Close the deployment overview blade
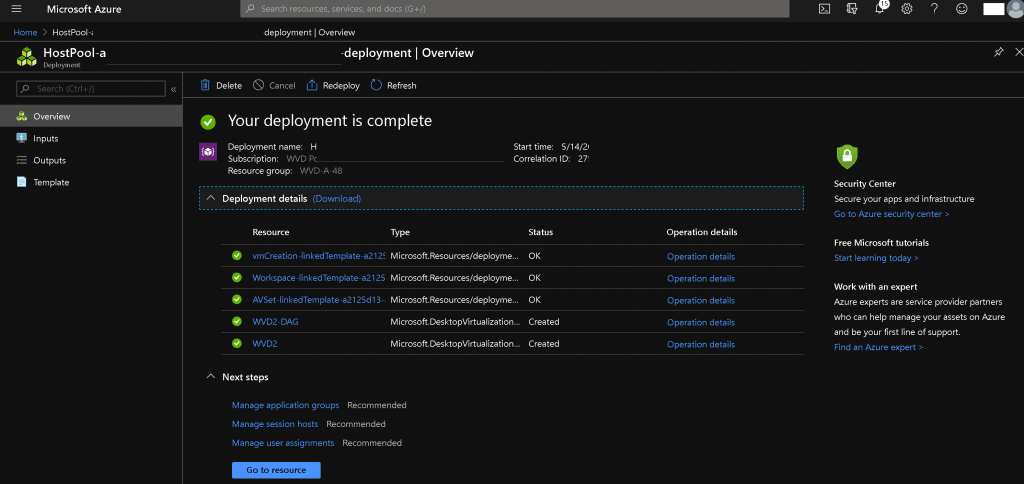 pos(1019,52)
